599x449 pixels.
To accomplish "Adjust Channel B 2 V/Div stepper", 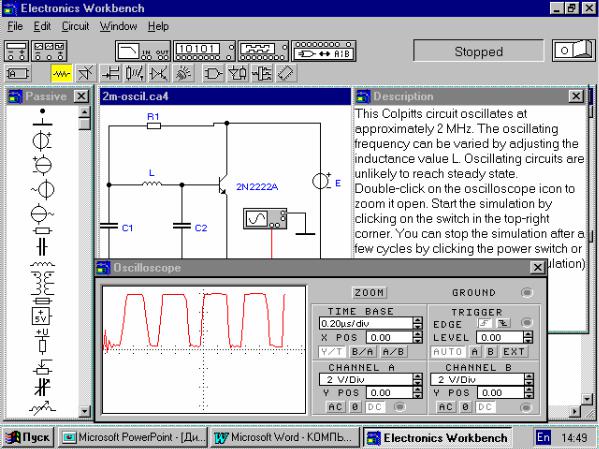I will 529,379.
